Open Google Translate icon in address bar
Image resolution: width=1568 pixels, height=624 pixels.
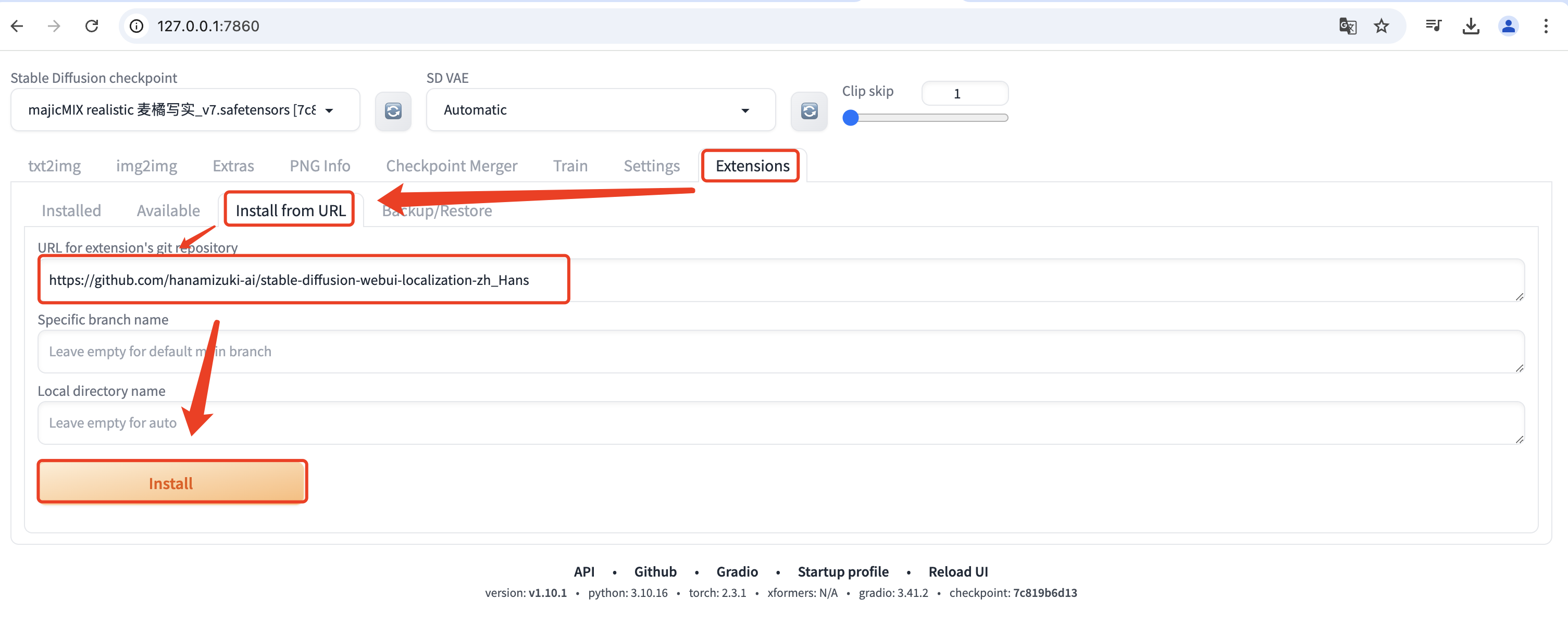[1347, 26]
